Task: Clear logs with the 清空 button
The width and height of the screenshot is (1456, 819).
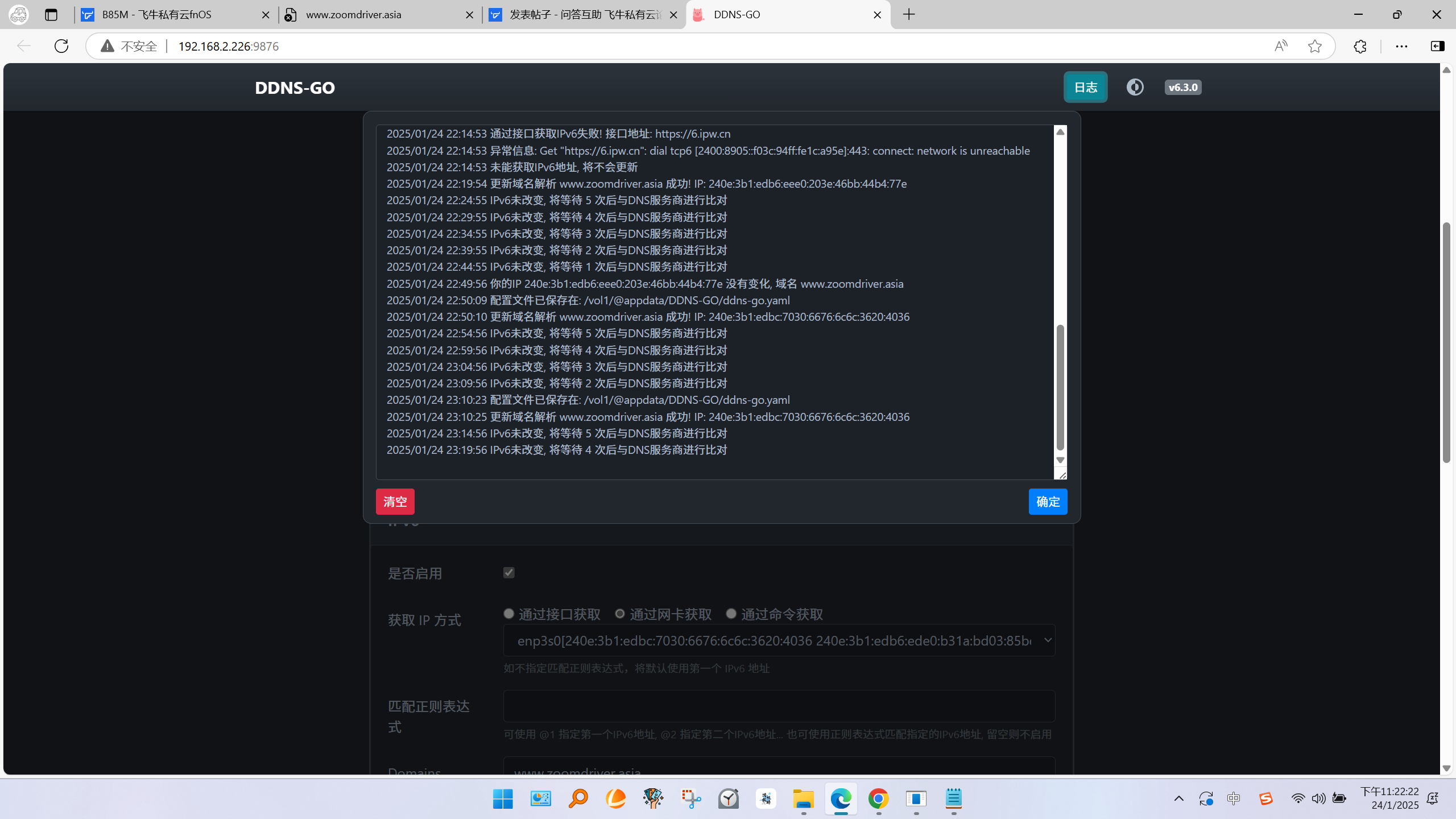Action: tap(395, 502)
